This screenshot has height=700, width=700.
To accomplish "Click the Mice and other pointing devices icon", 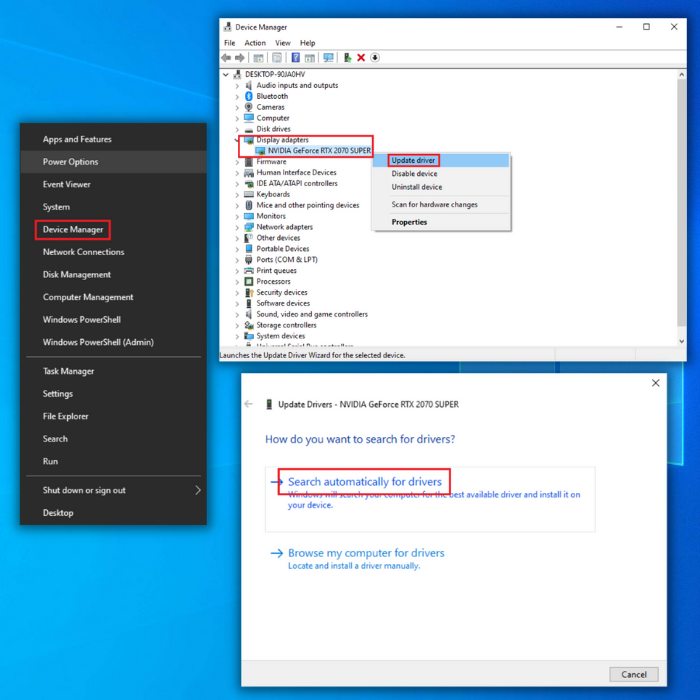I will point(249,205).
